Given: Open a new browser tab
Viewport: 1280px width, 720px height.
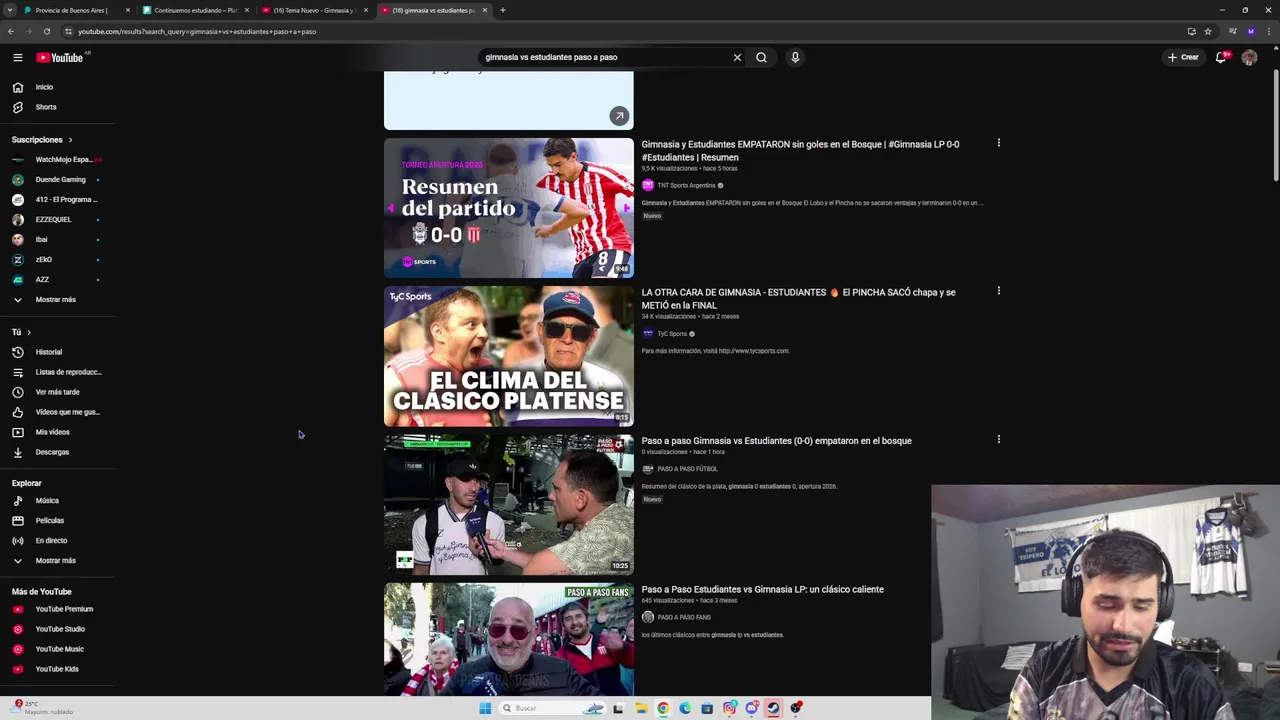Looking at the screenshot, I should pos(503,10).
